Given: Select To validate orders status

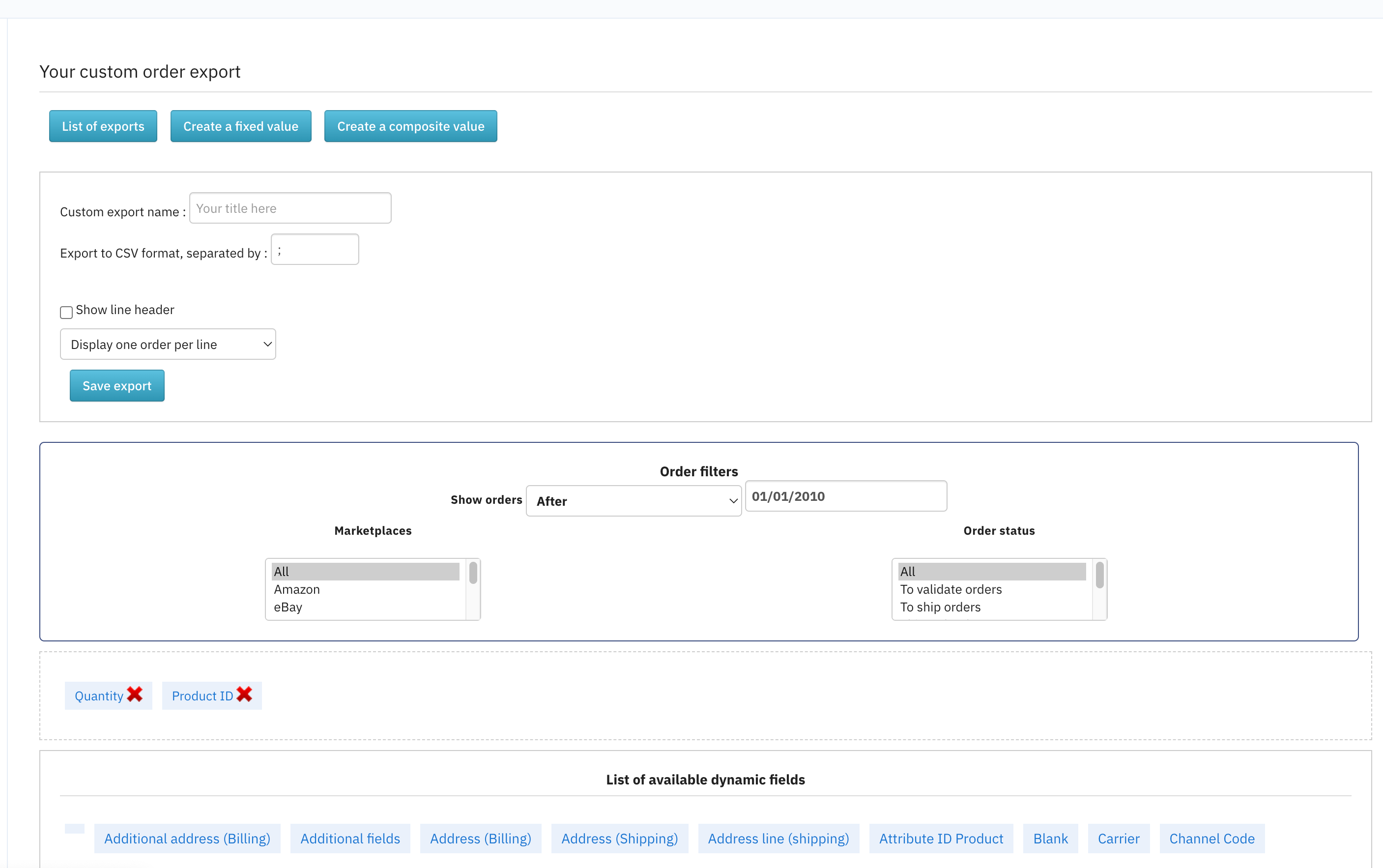Looking at the screenshot, I should tap(992, 590).
